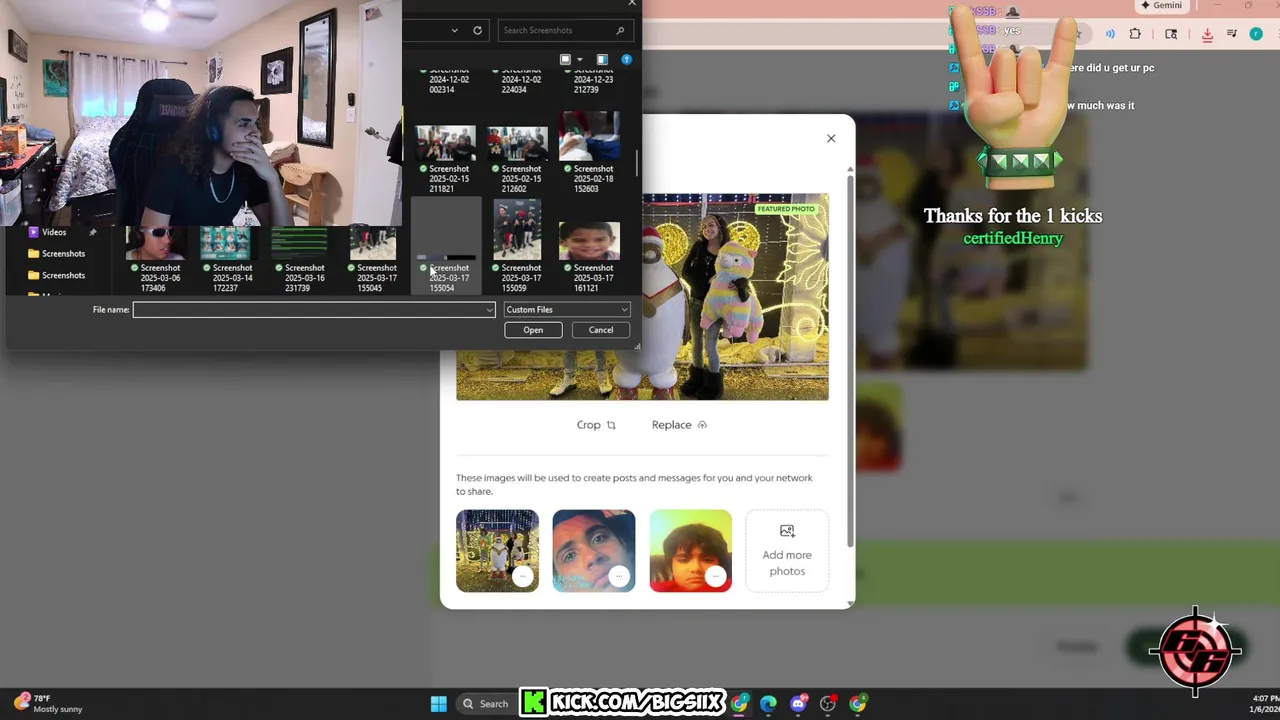
Task: Cancel the file picker dialog
Action: tap(601, 330)
